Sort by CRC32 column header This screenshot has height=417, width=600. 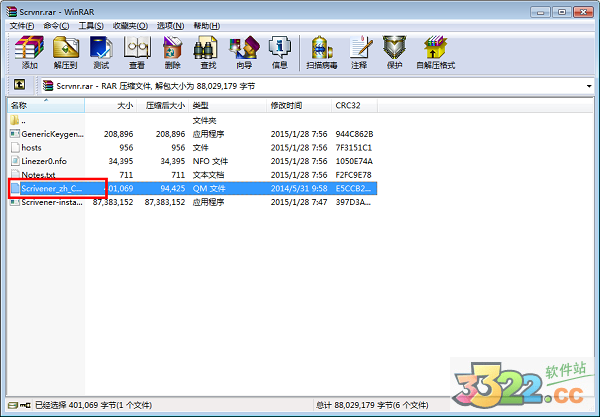354,105
